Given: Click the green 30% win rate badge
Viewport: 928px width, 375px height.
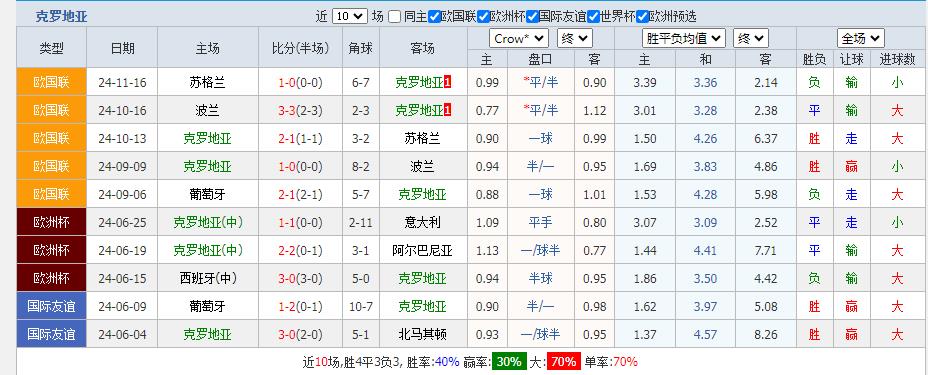Looking at the screenshot, I should pyautogui.click(x=509, y=361).
